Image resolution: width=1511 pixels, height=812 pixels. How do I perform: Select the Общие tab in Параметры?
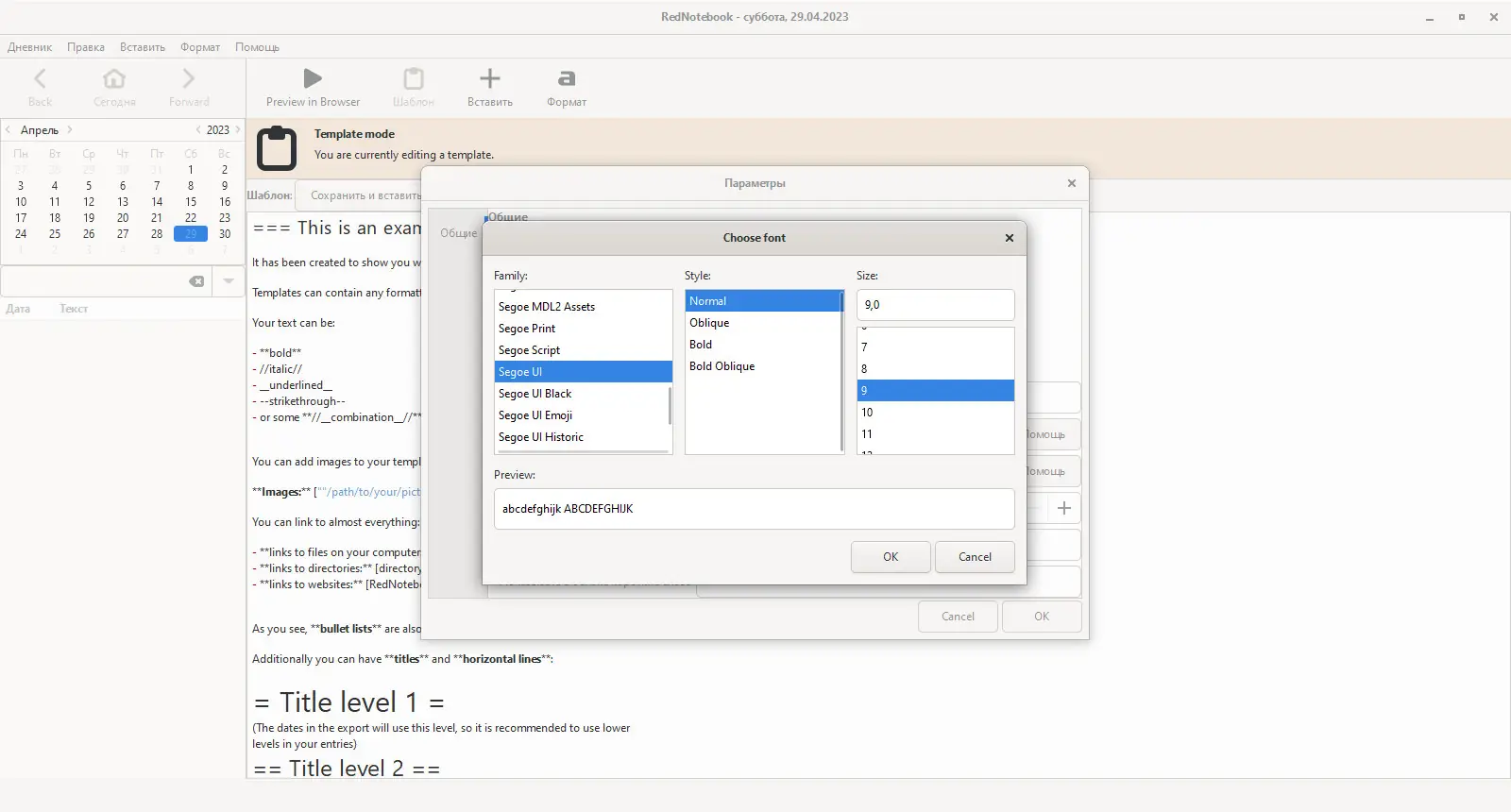(x=458, y=233)
